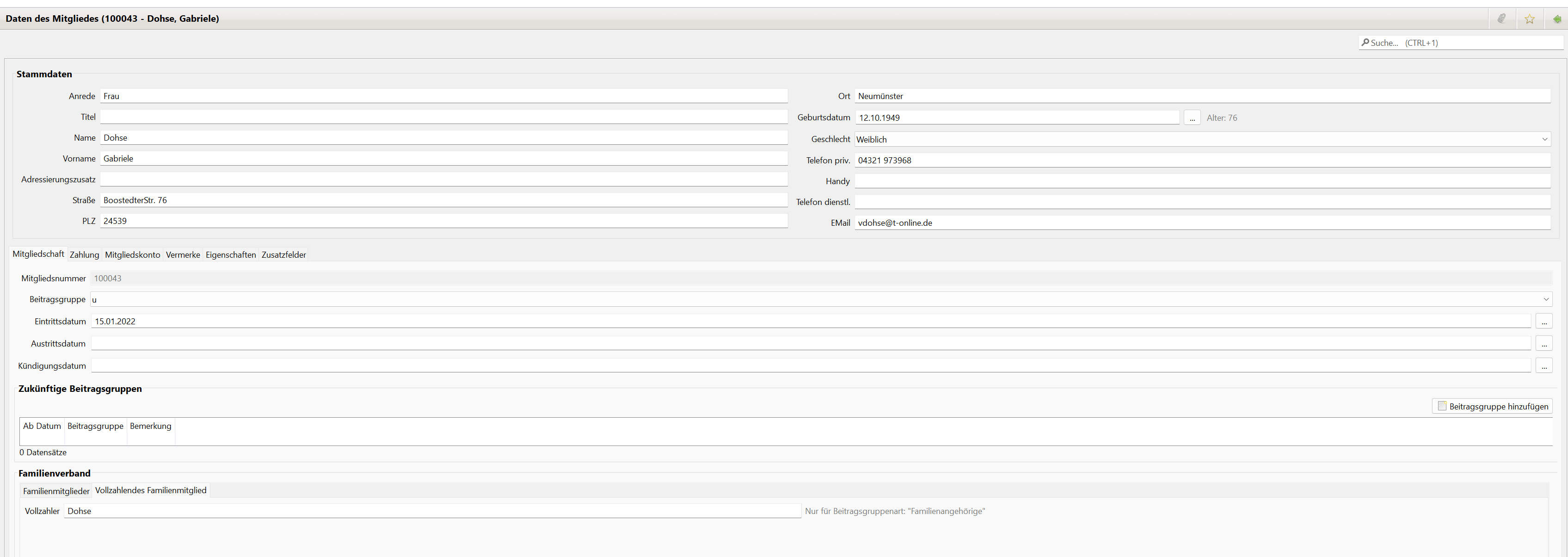This screenshot has width=1568, height=557.
Task: Click the star favorite icon
Action: (1529, 19)
